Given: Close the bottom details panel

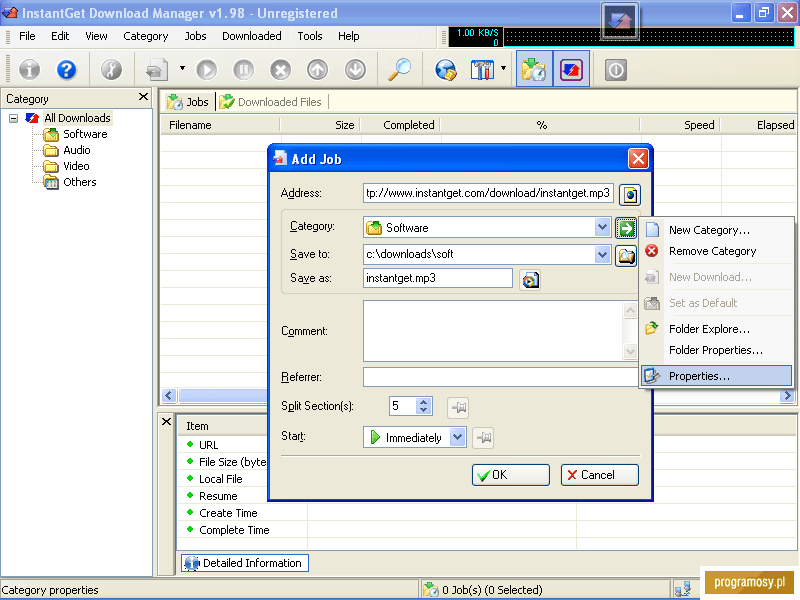Looking at the screenshot, I should (x=166, y=421).
